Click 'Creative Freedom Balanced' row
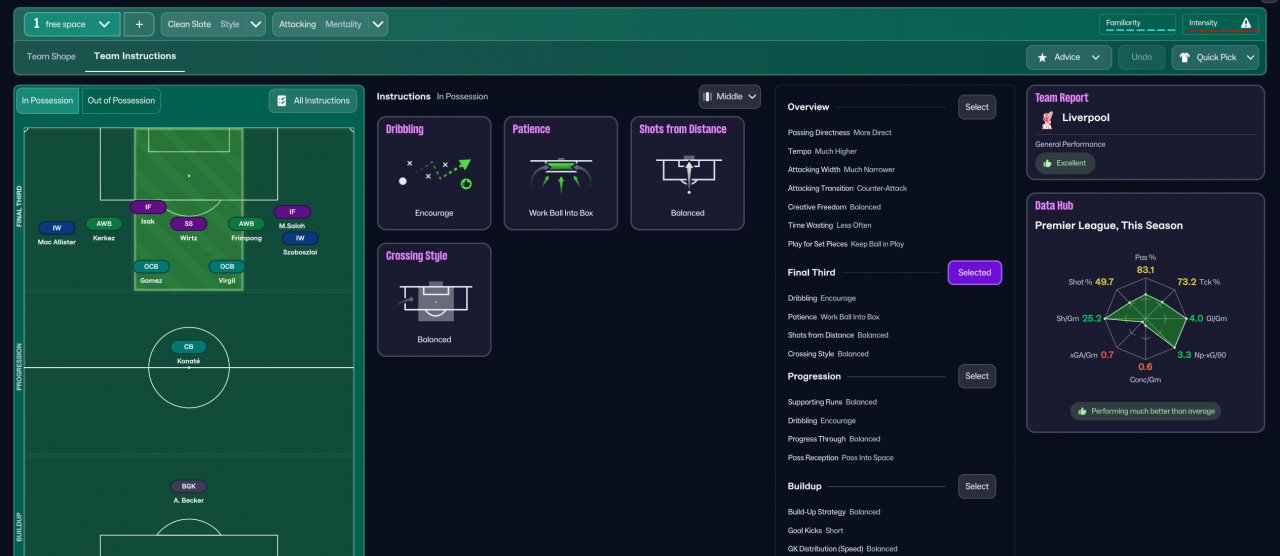The image size is (1280, 556). tap(834, 207)
